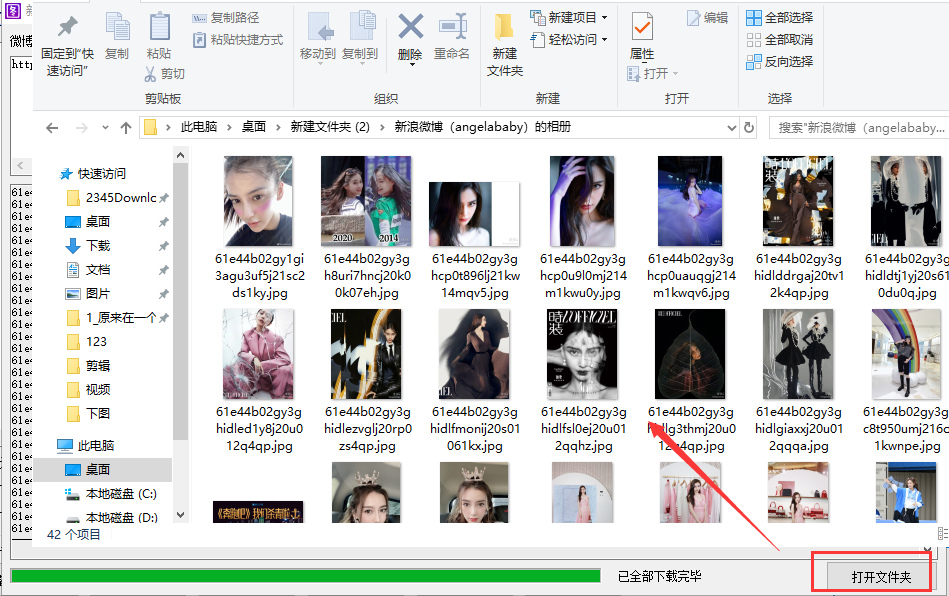This screenshot has height=596, width=949.
Task: Select image ending hcp0u9l0mj214m1kwu0y.jpg
Action: [x=583, y=228]
